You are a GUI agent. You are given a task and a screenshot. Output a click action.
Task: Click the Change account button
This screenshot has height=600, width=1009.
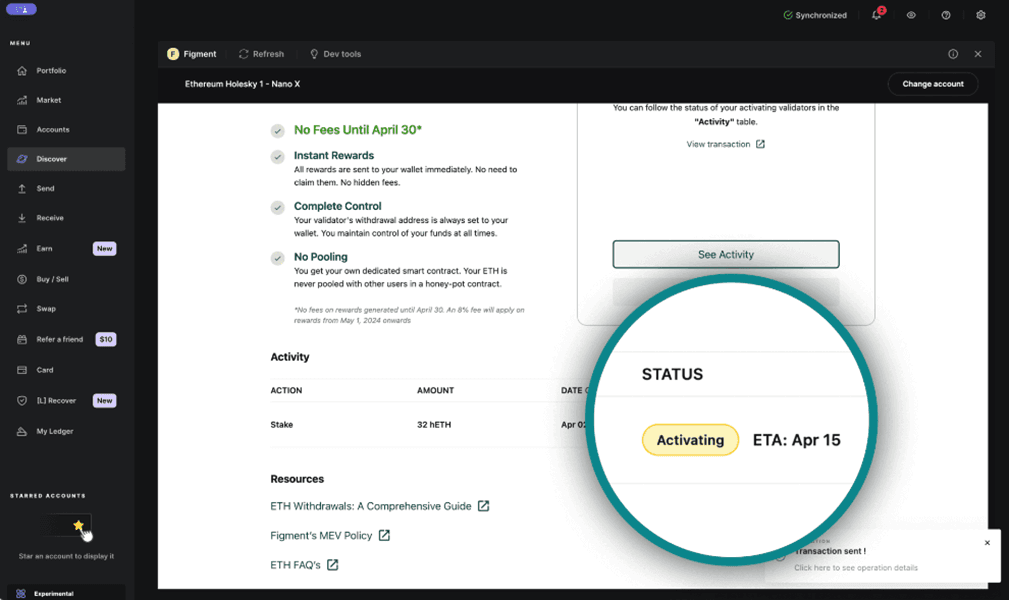(x=932, y=84)
